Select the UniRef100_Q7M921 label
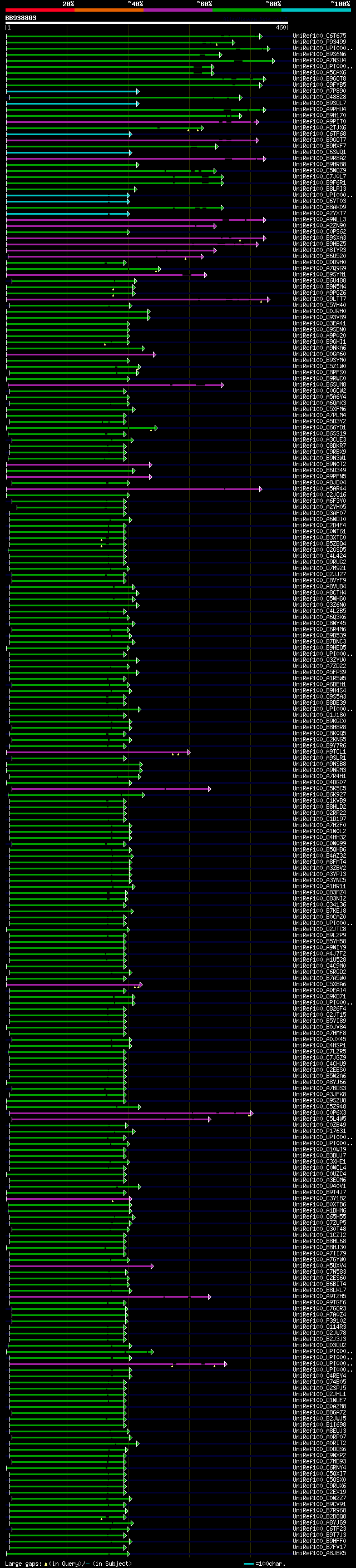This screenshot has width=356, height=1568. [x=319, y=568]
